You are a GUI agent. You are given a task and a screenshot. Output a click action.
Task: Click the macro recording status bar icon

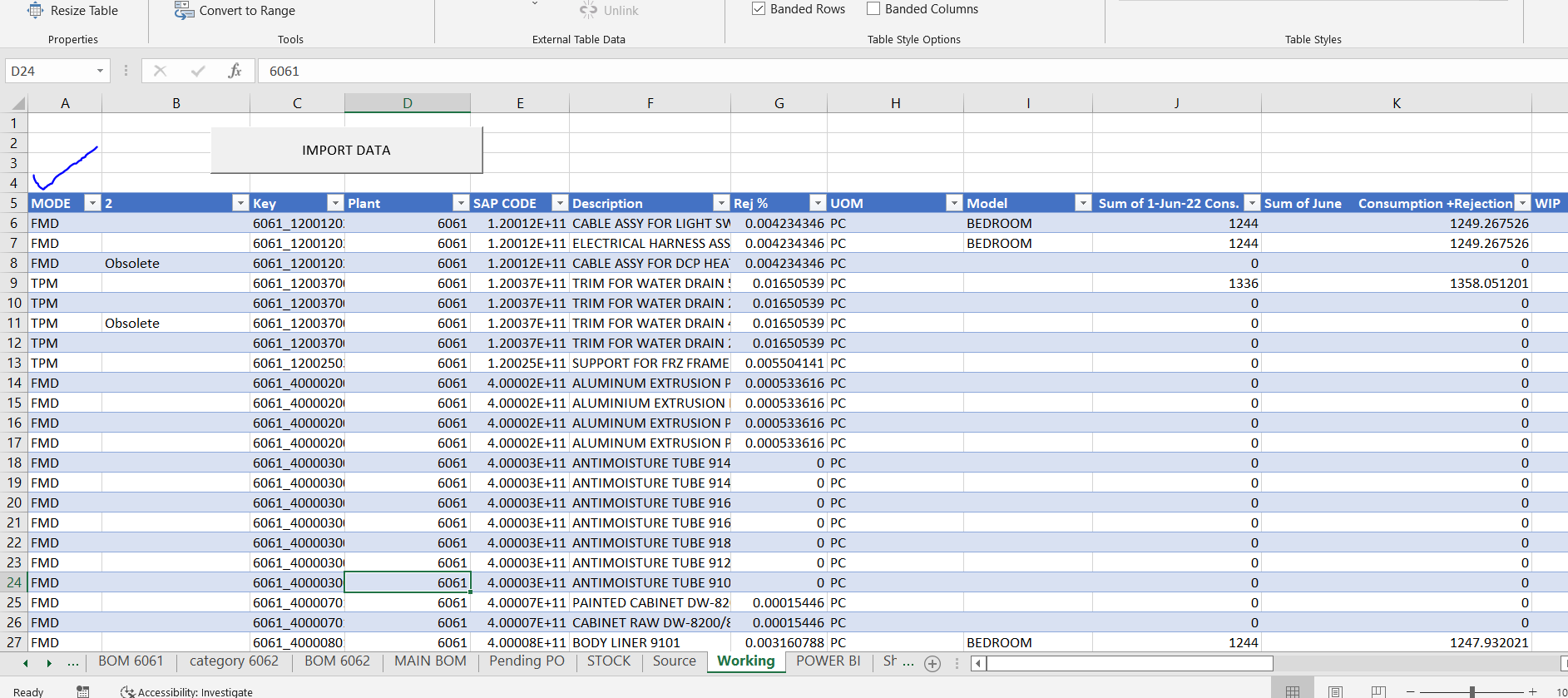click(83, 691)
